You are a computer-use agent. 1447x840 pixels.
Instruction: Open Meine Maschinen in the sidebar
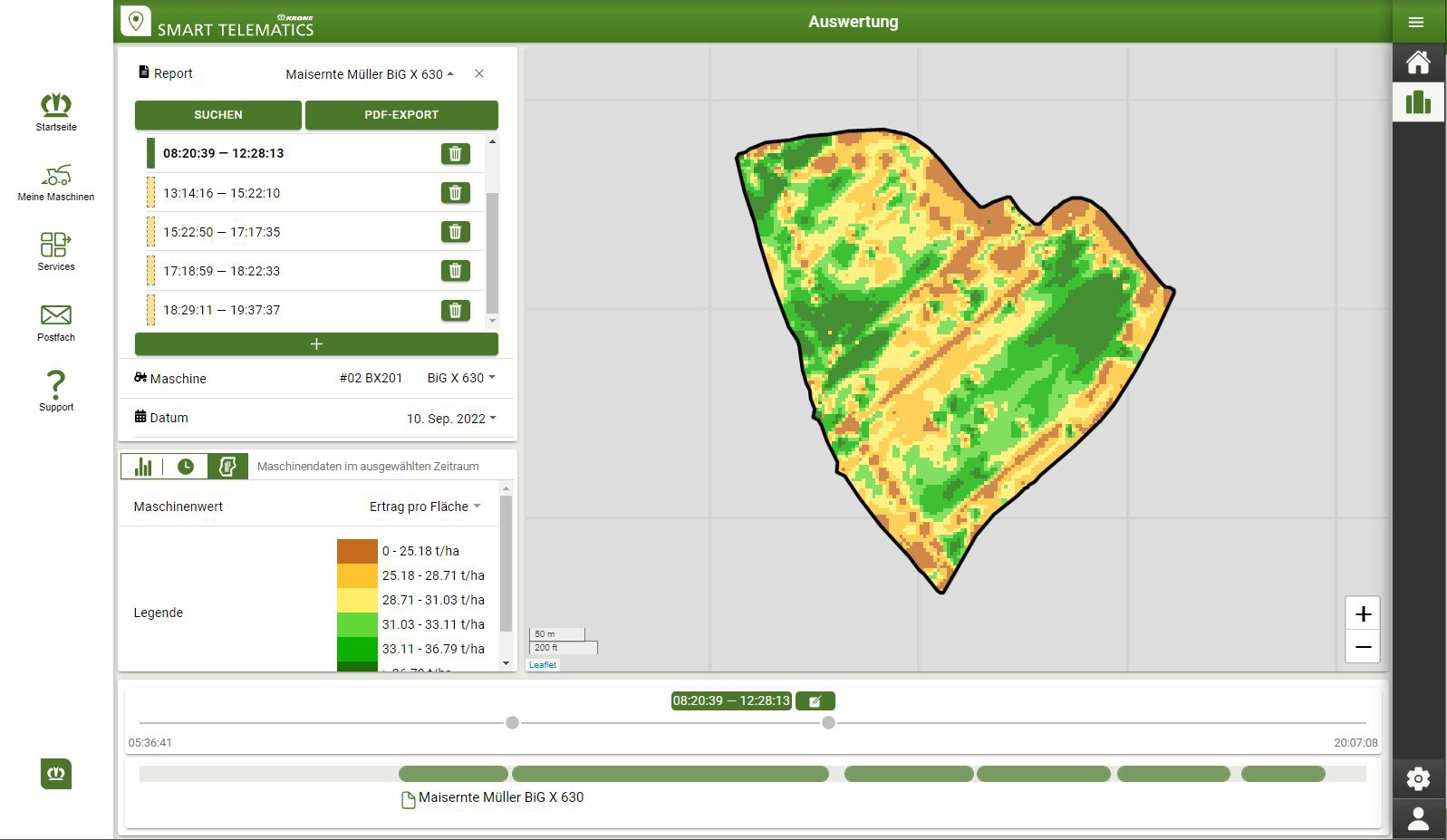(x=56, y=182)
